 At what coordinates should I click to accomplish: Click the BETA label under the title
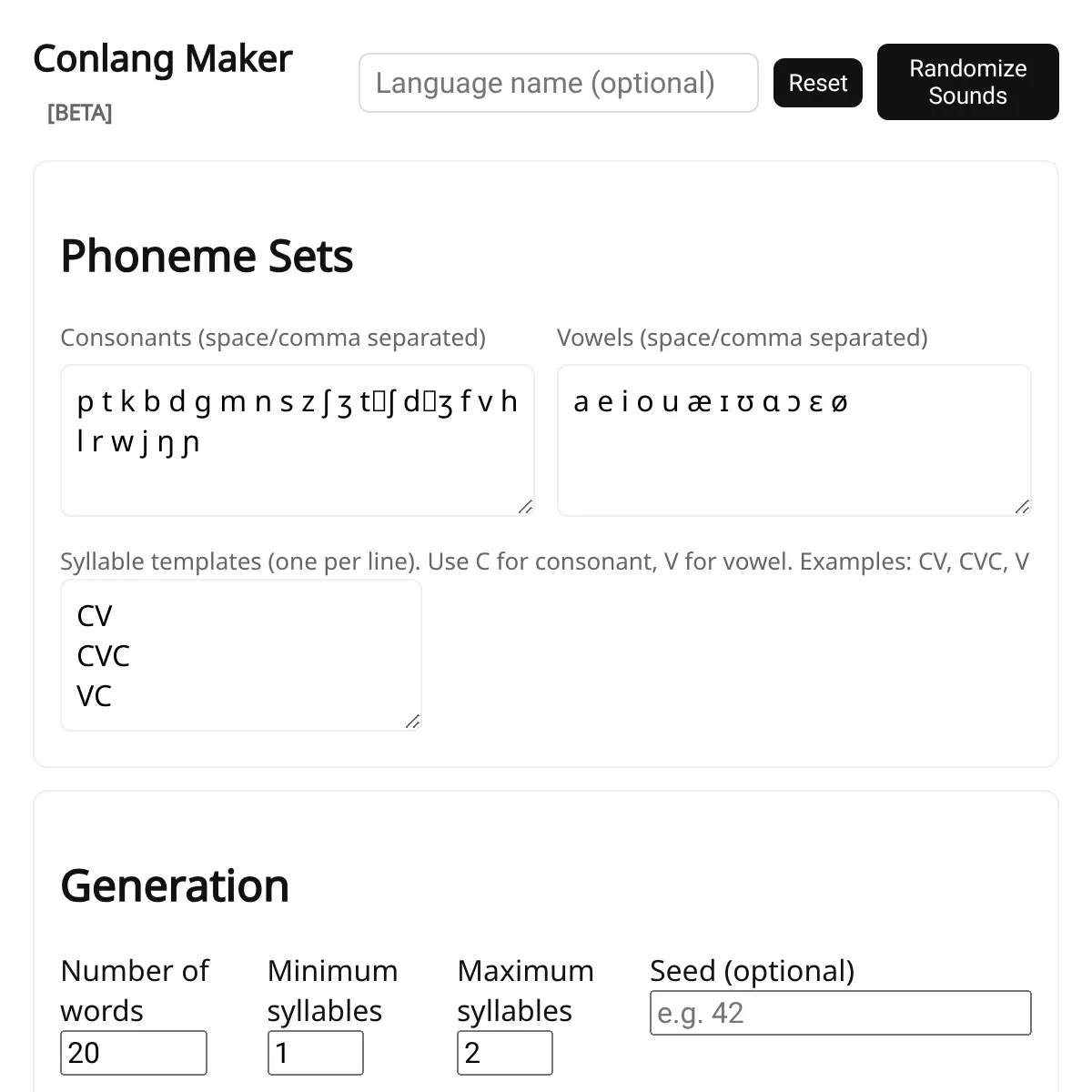pyautogui.click(x=79, y=113)
